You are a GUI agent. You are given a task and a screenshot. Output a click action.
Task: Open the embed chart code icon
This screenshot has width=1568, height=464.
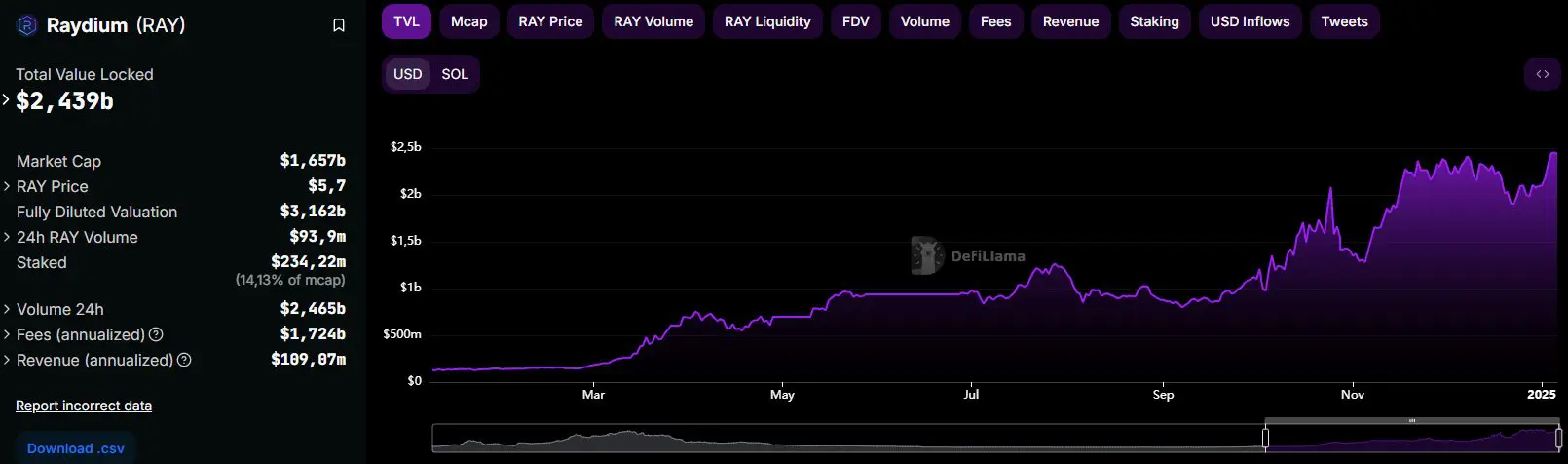(x=1543, y=74)
